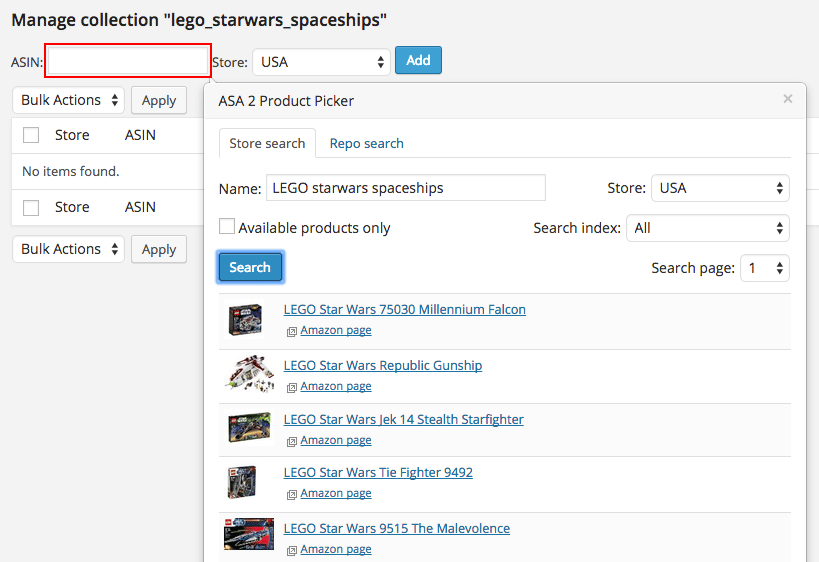Select the Store search tab

point(267,143)
